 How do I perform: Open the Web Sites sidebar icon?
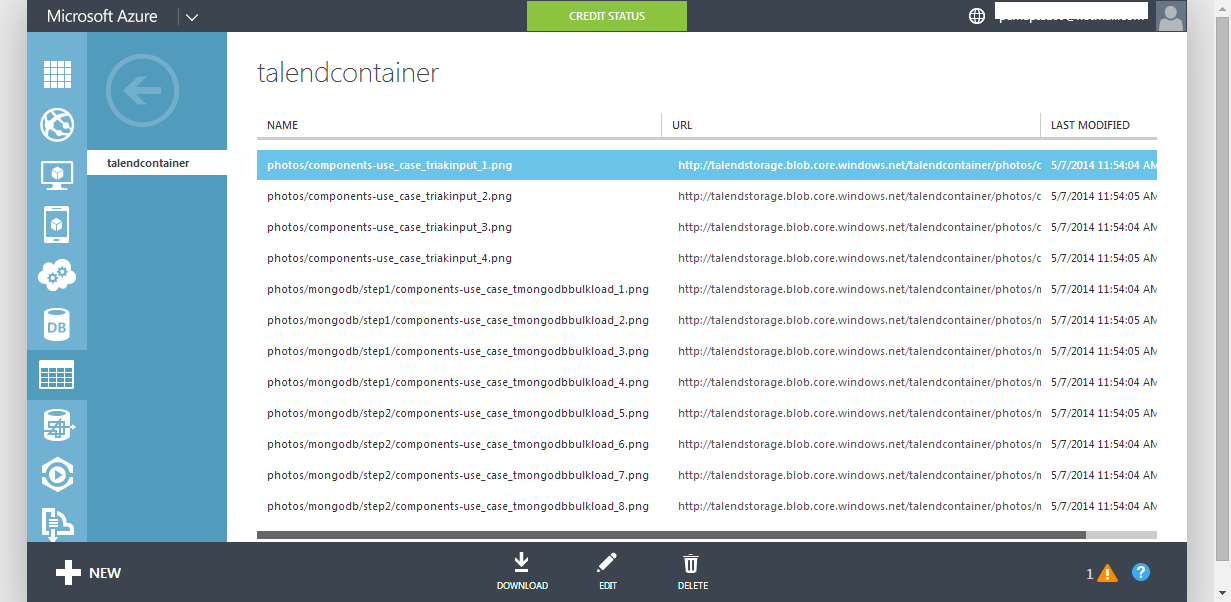coord(57,125)
